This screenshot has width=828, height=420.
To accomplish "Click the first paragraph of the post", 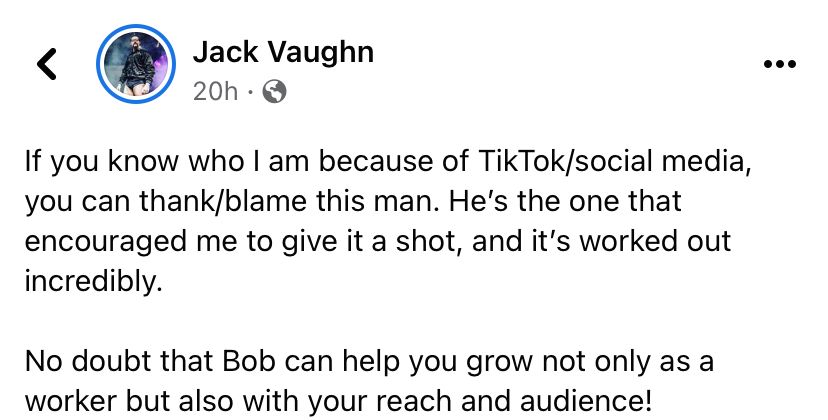I will tap(387, 221).
